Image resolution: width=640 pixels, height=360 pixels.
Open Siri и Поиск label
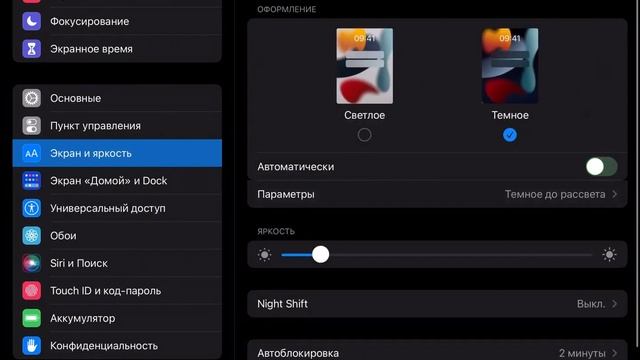[79, 263]
